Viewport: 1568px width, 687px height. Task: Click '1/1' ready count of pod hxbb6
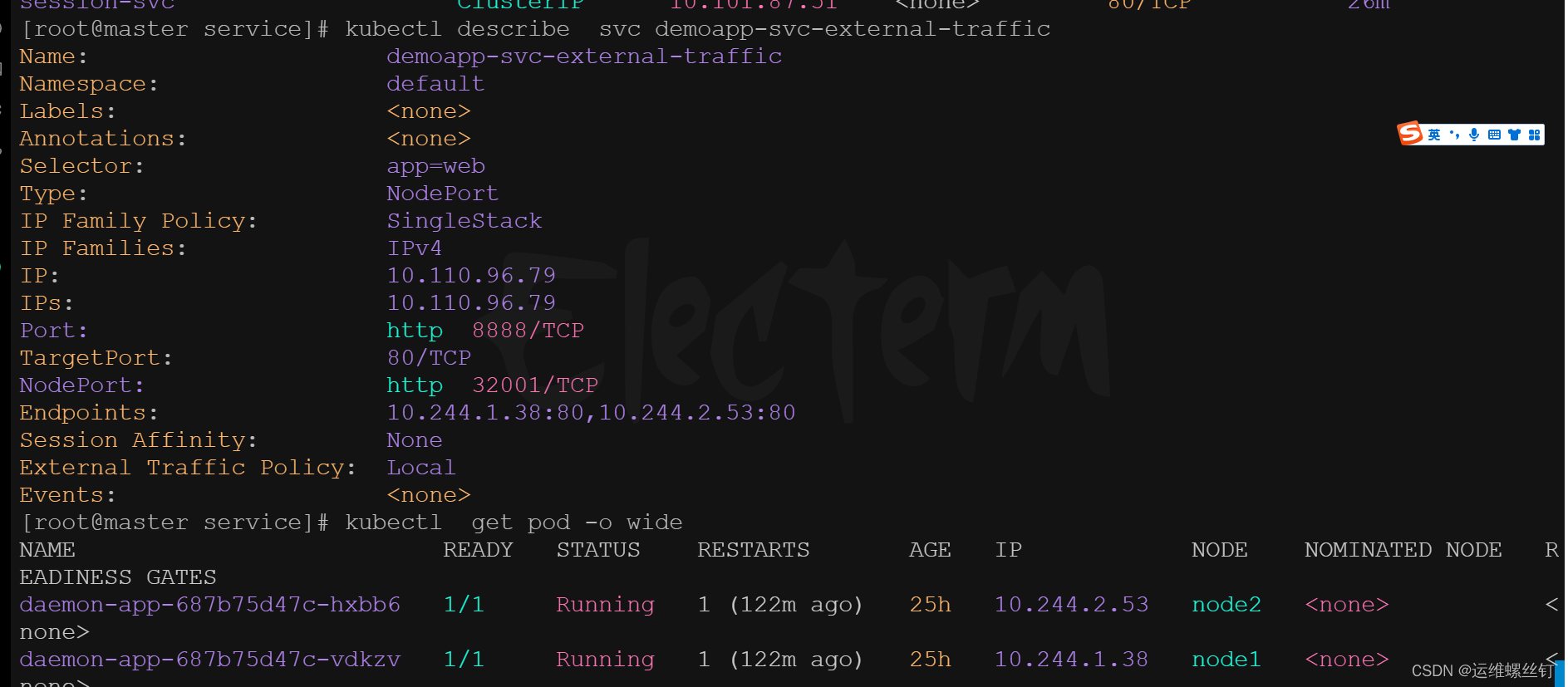(x=464, y=605)
